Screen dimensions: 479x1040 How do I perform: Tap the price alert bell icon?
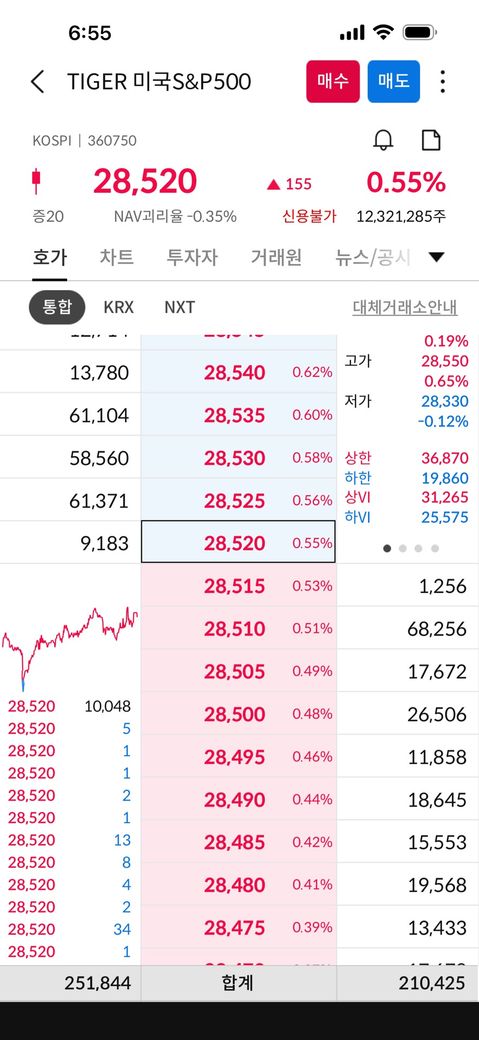coord(383,140)
